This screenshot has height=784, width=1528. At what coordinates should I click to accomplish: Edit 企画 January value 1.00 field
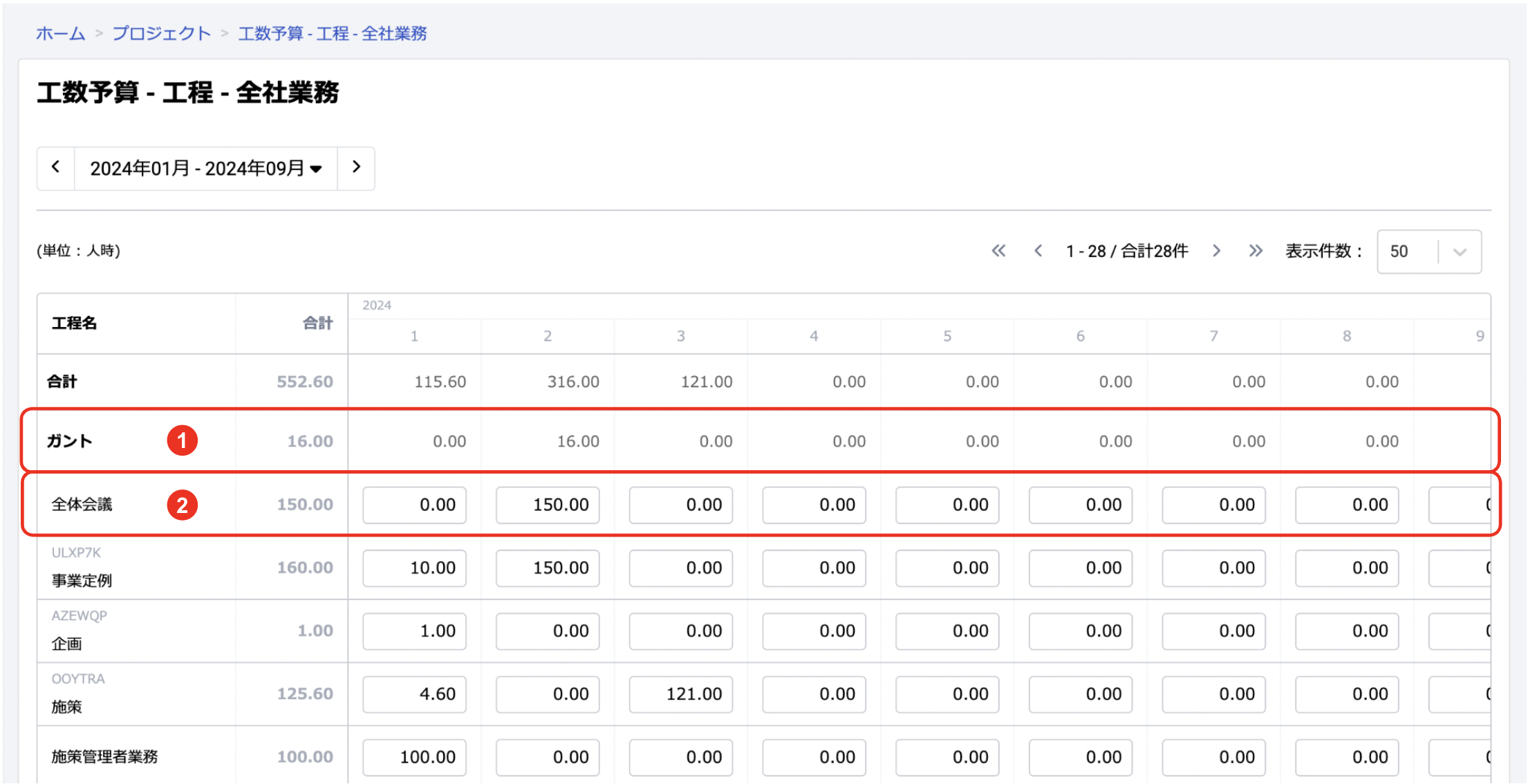click(414, 631)
